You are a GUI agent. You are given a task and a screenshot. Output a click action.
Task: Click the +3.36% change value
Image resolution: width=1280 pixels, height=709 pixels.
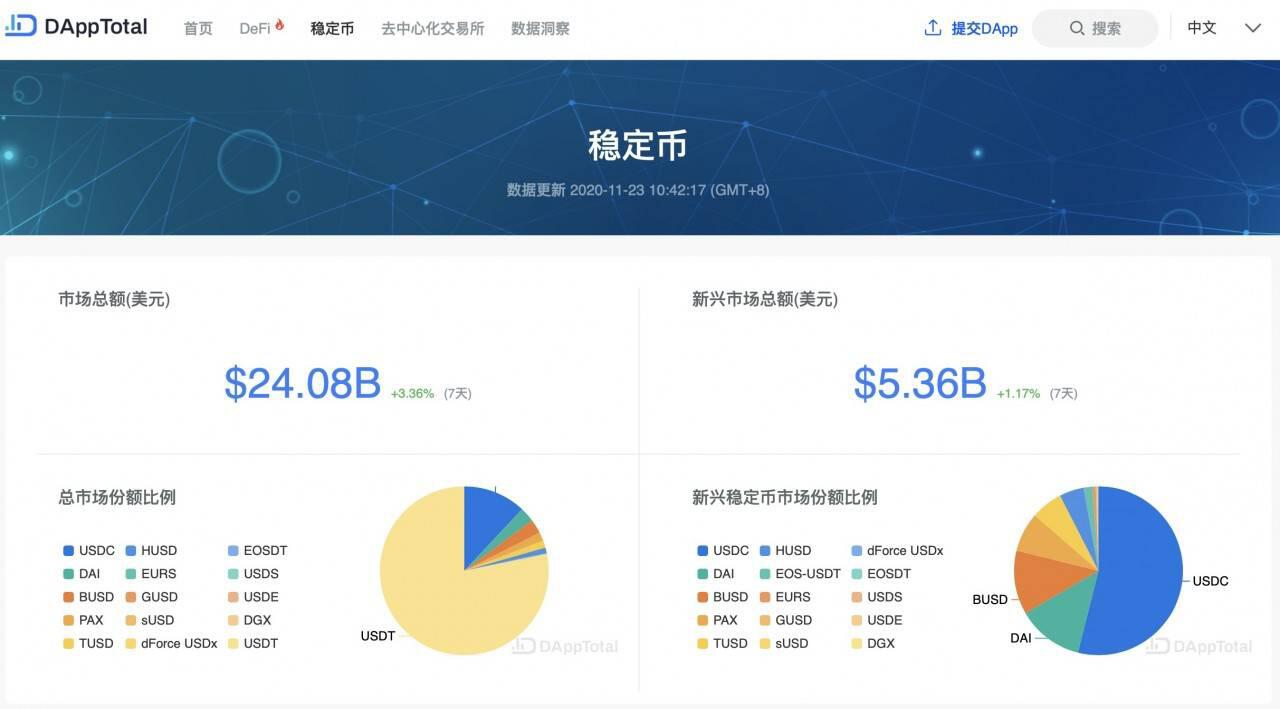pos(412,394)
